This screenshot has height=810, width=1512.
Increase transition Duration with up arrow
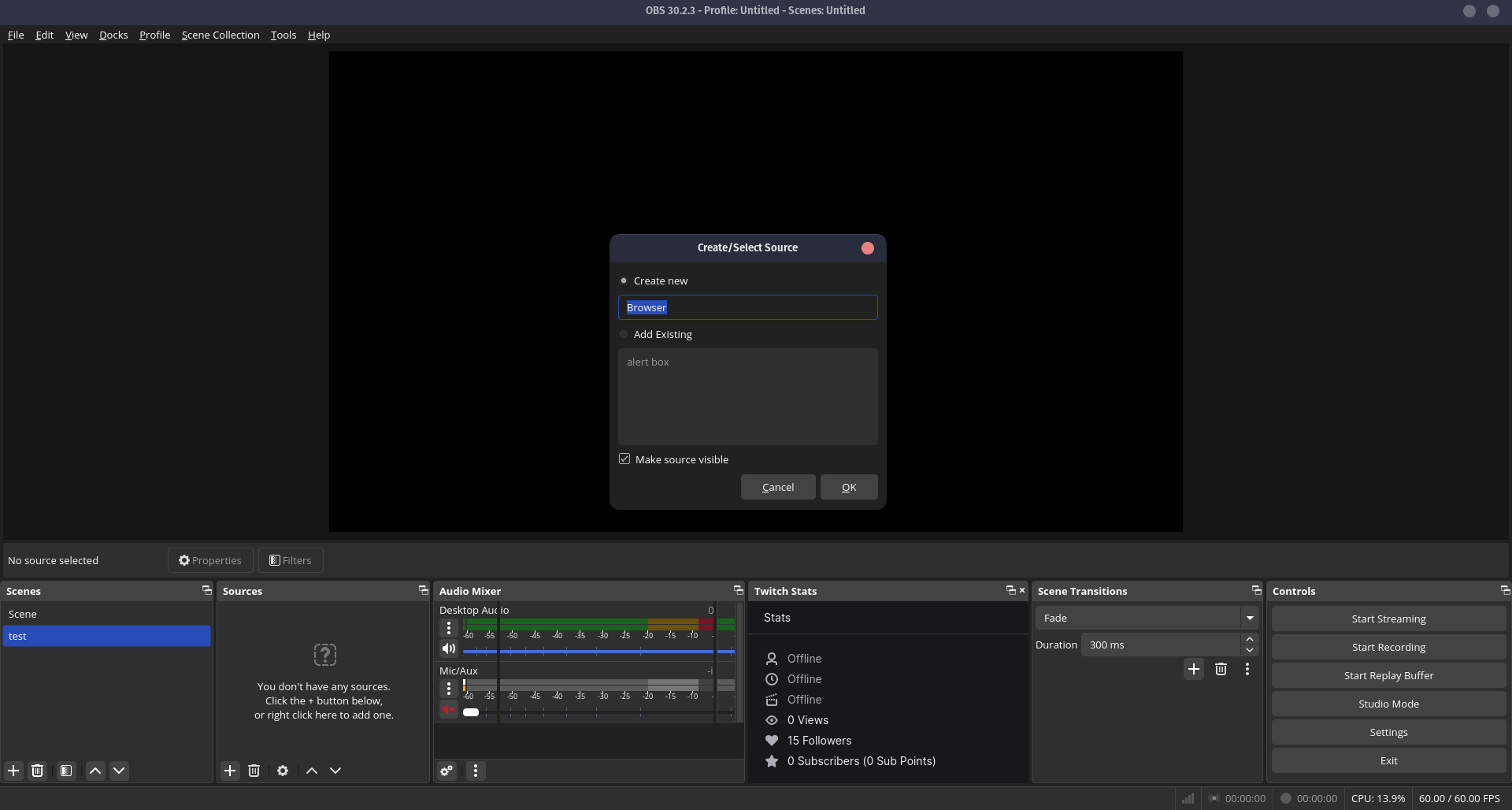coord(1250,639)
